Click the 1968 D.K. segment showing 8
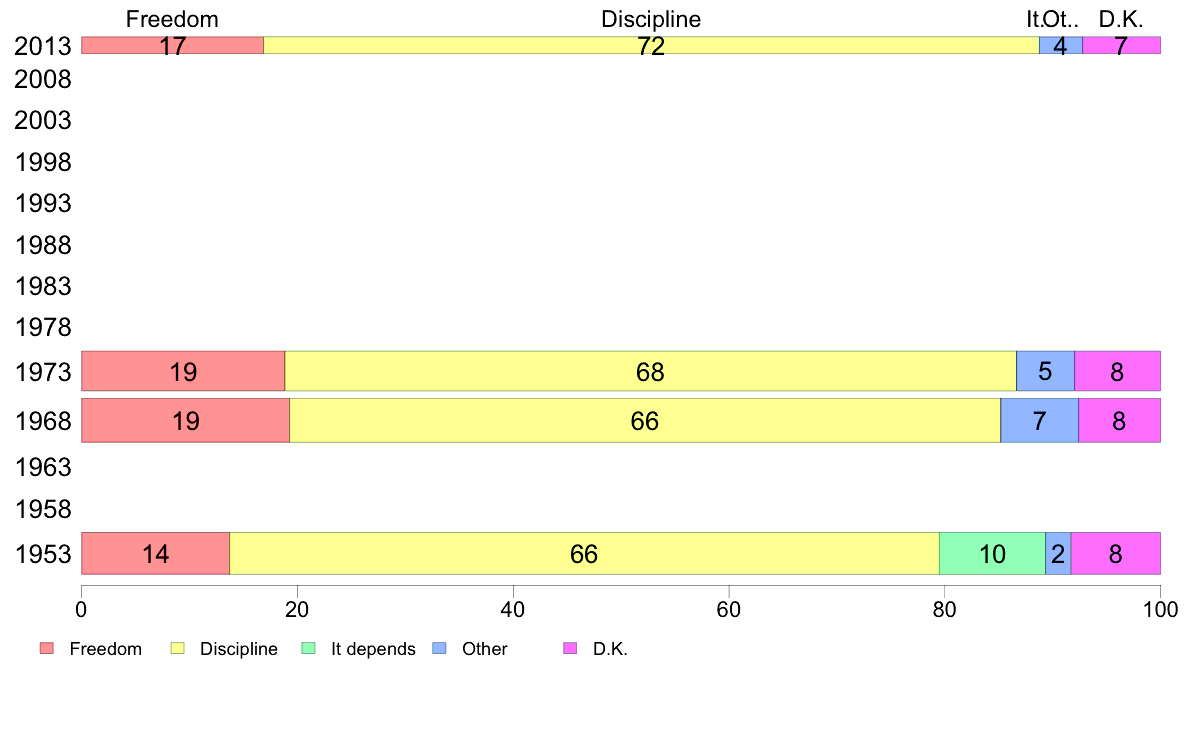Screen dimensions: 1188x736 click(1120, 421)
